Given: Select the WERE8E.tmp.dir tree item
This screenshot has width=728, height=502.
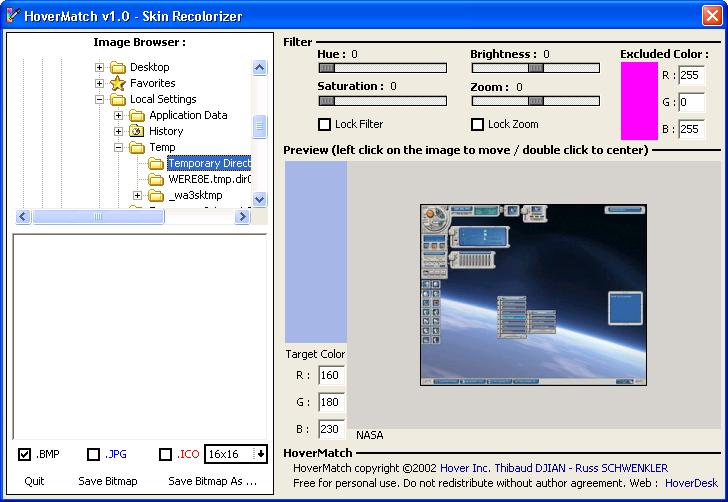Looking at the screenshot, I should [x=209, y=179].
